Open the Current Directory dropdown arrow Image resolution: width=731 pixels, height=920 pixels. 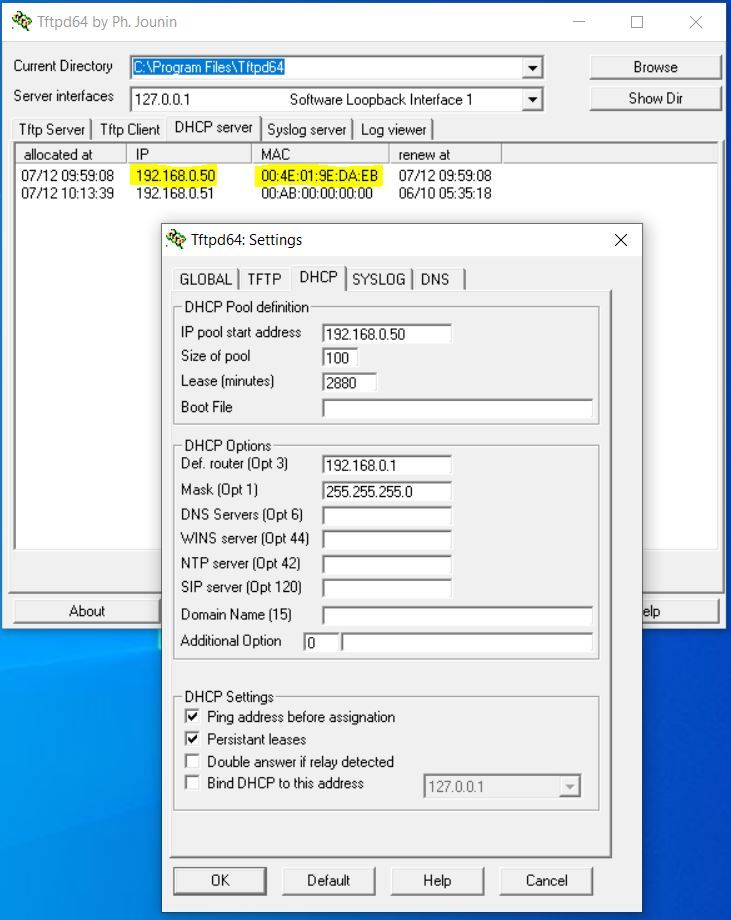click(x=532, y=67)
